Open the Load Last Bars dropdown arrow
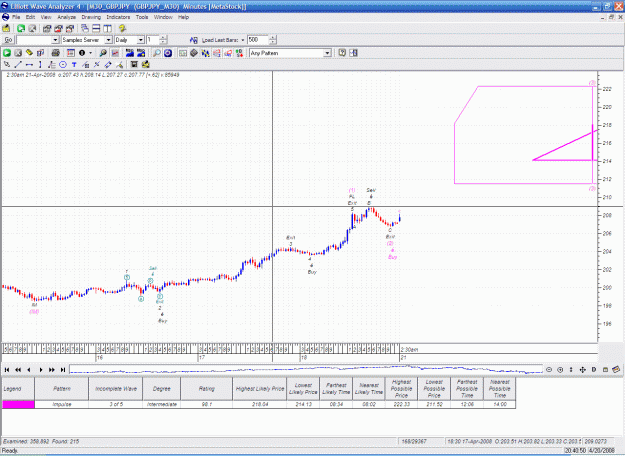This screenshot has width=625, height=456. 243,40
